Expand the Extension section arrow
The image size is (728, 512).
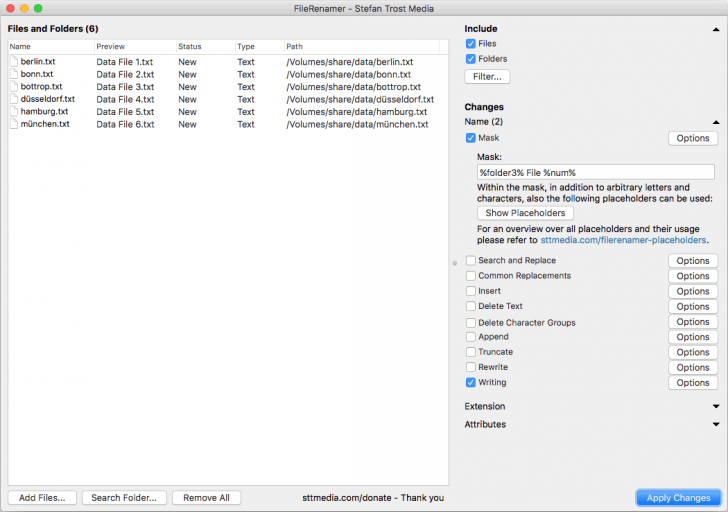click(716, 406)
